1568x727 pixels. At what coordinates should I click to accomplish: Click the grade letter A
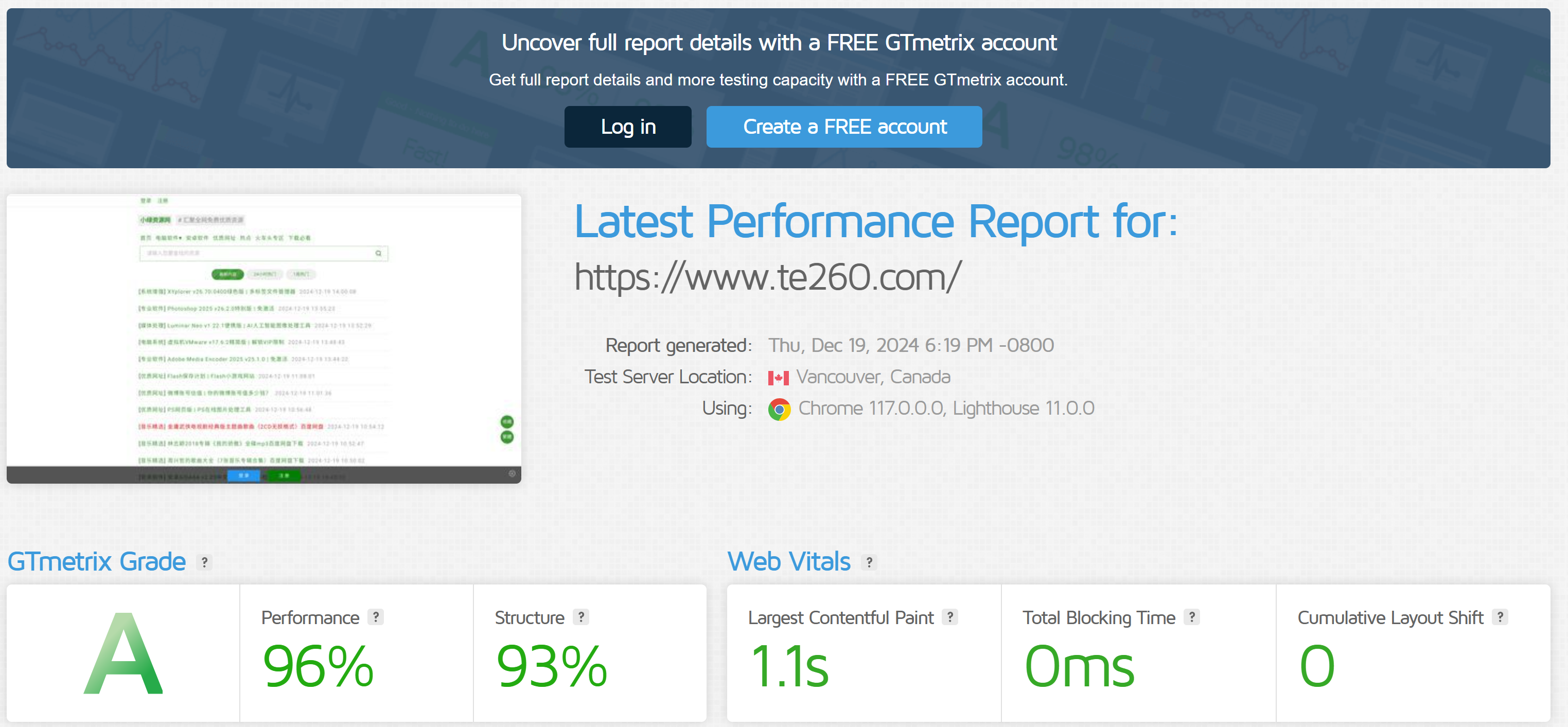pyautogui.click(x=124, y=654)
